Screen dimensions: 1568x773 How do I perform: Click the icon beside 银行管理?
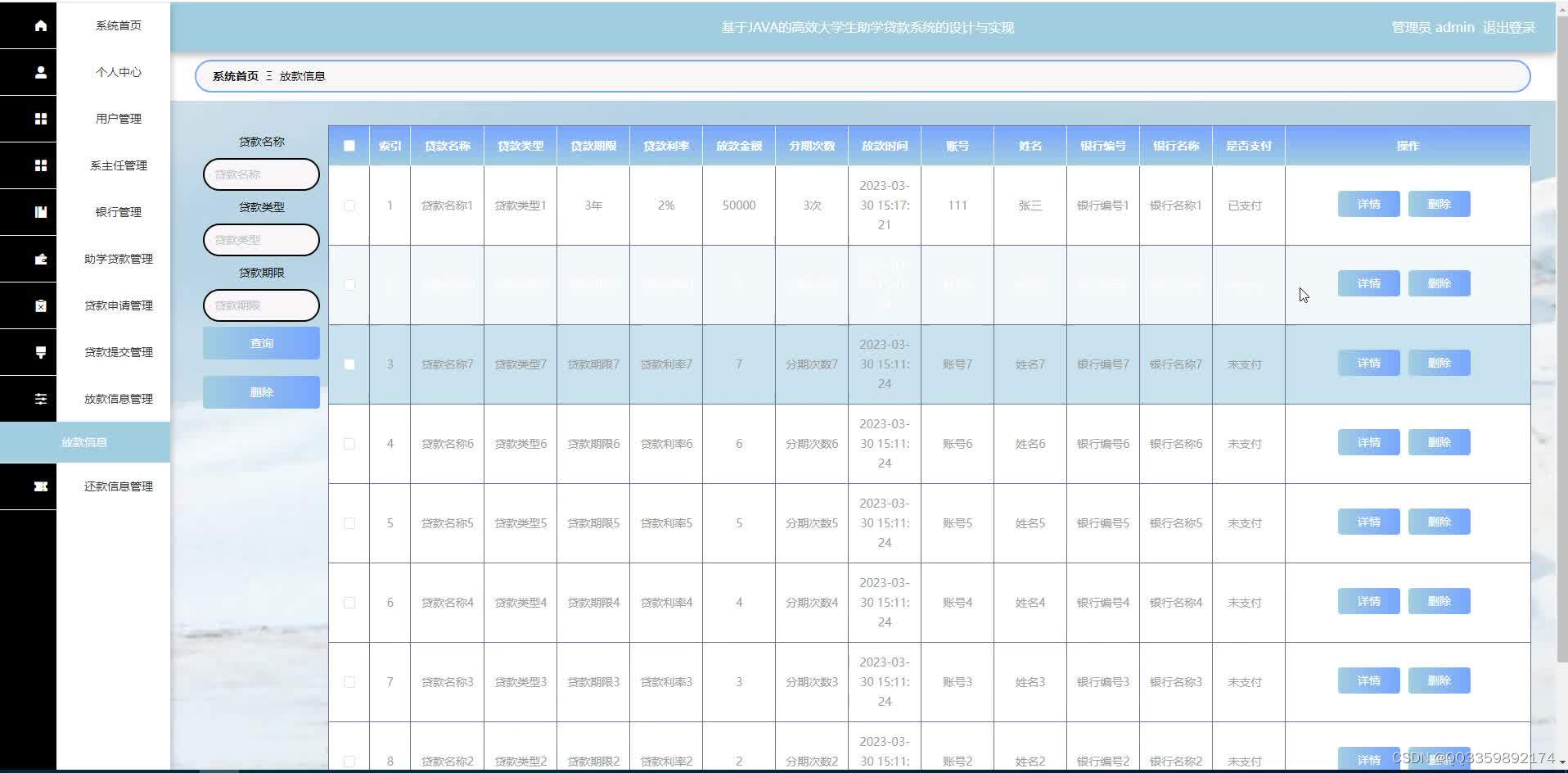click(x=40, y=212)
